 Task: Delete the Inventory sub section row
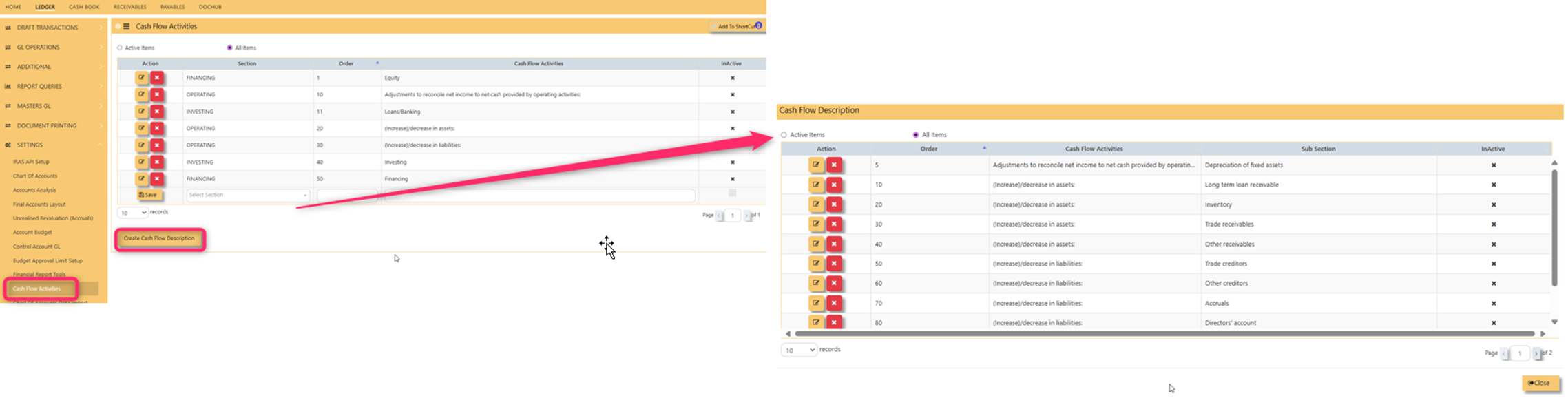pyautogui.click(x=834, y=204)
